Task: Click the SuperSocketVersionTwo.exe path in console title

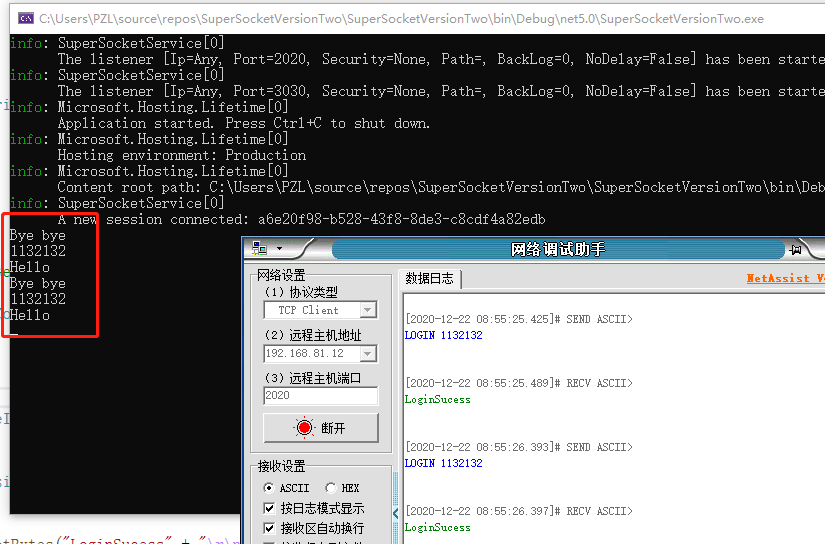Action: point(401,19)
